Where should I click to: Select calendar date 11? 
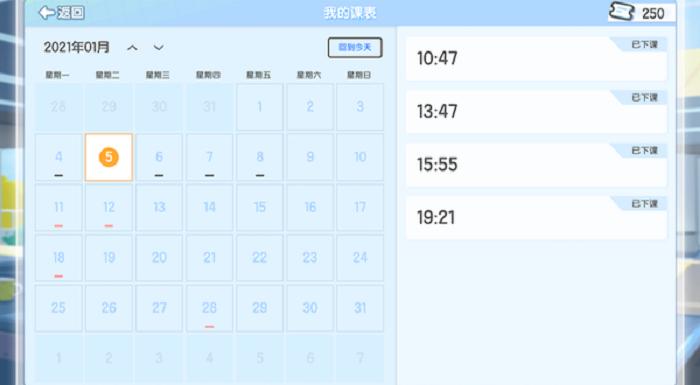[58, 208]
